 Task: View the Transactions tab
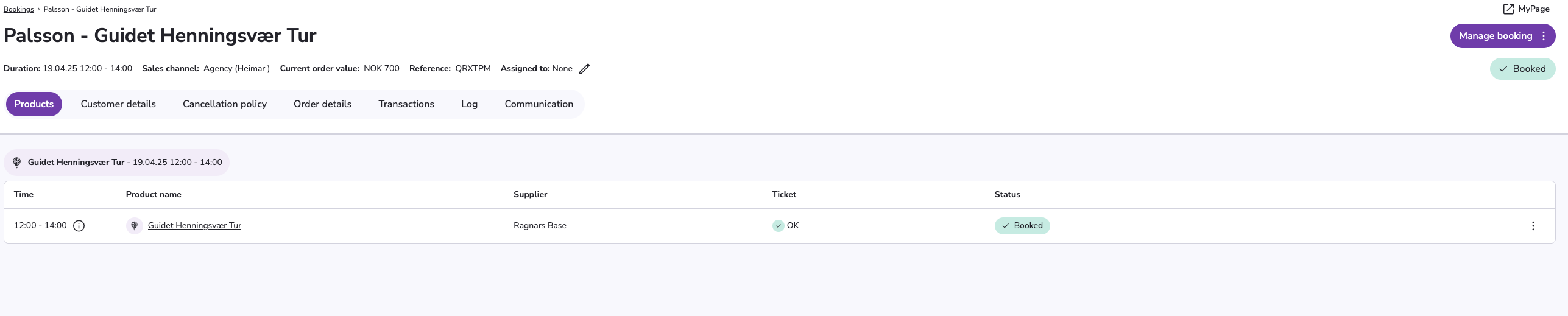(x=406, y=104)
